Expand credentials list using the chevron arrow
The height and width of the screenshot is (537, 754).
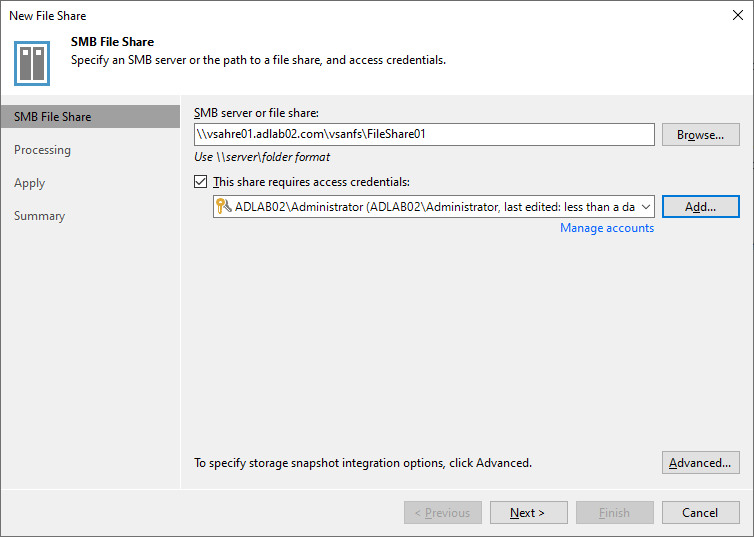pos(646,207)
